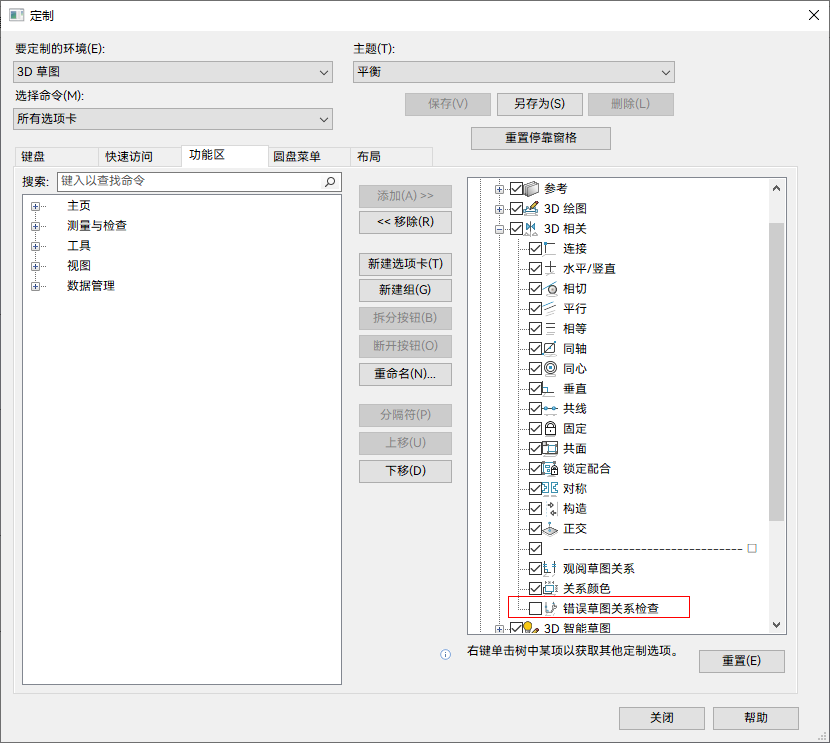
Task: Open the 圆盘菜单 tab
Action: coord(297,156)
